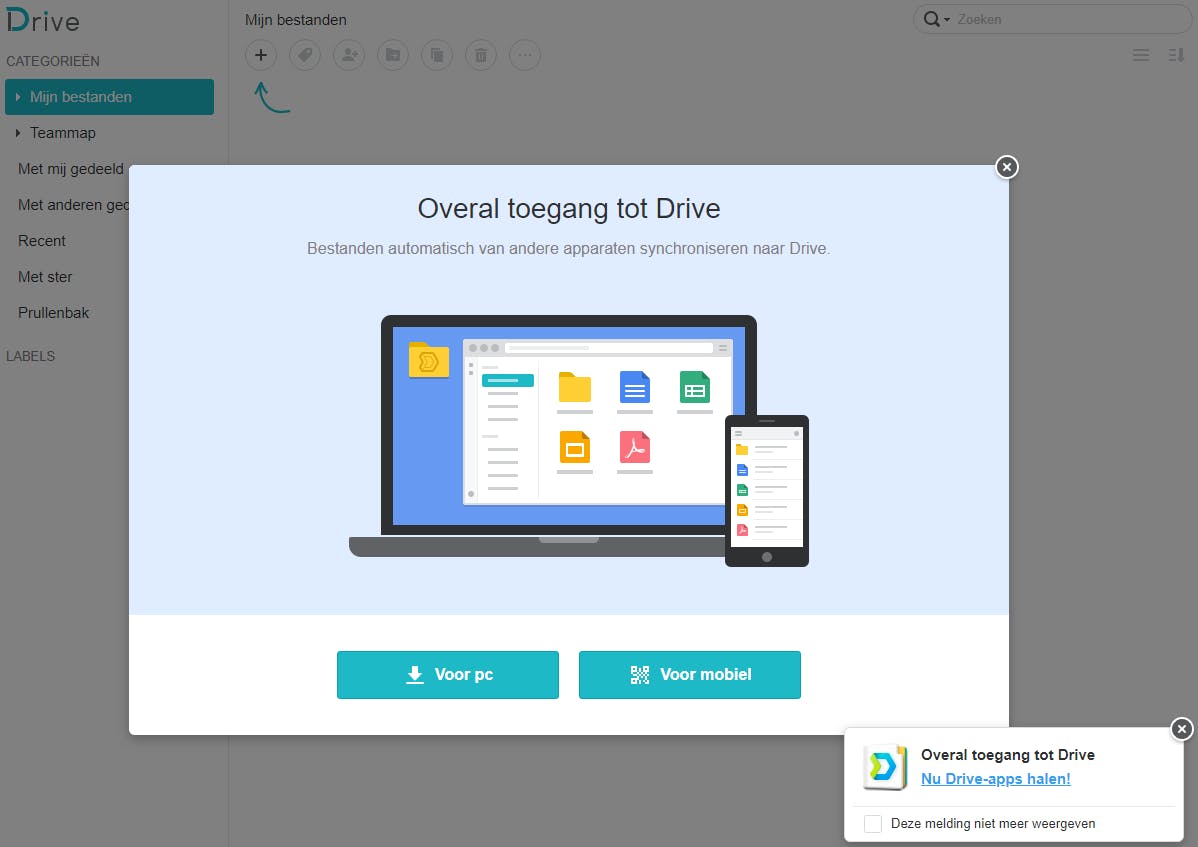Click the Mijn bestanden breadcrumb title
The width and height of the screenshot is (1198, 847).
click(x=296, y=20)
